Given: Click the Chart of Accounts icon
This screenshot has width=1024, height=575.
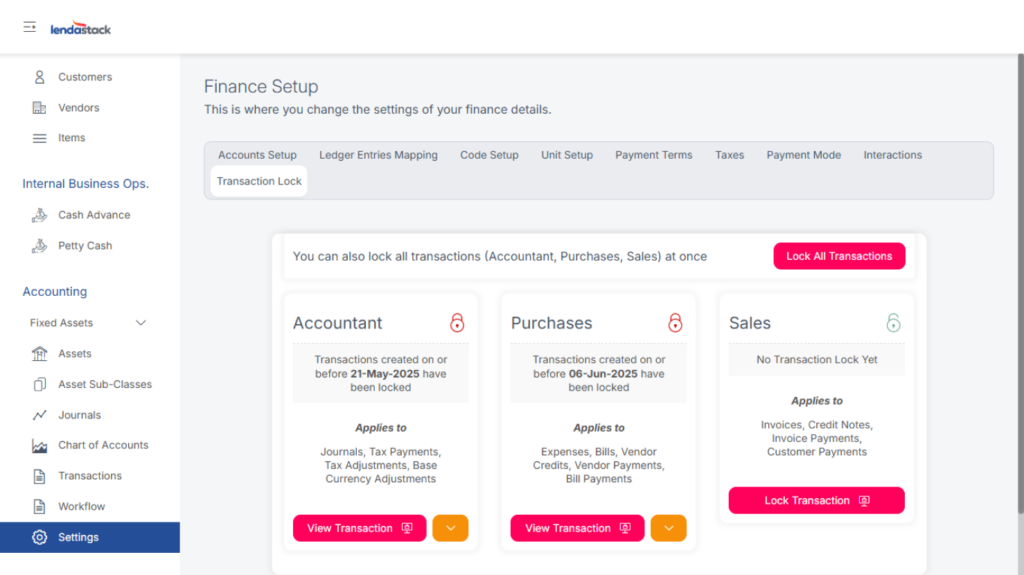Looking at the screenshot, I should [x=40, y=446].
